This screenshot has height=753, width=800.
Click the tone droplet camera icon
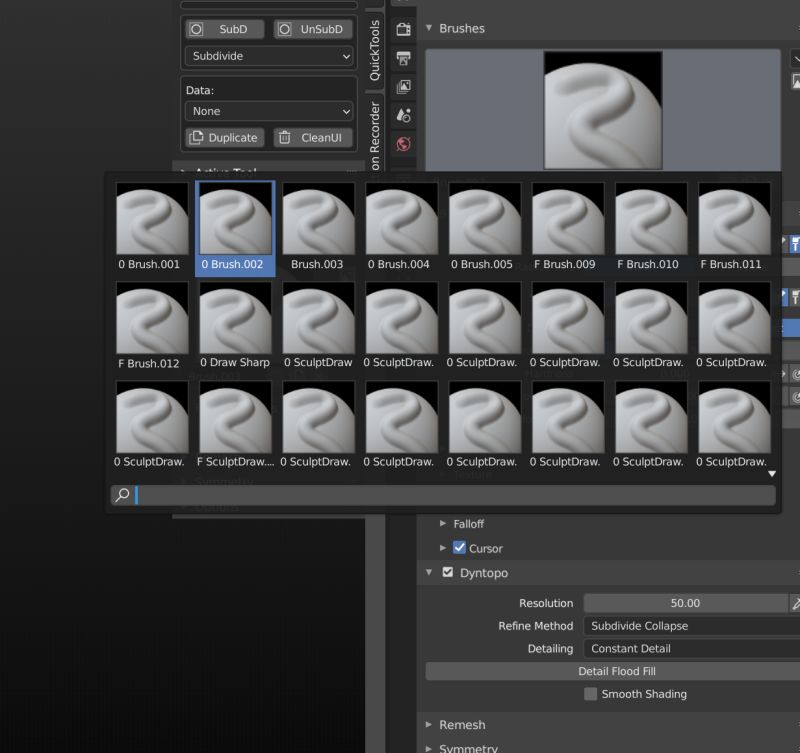click(x=403, y=116)
